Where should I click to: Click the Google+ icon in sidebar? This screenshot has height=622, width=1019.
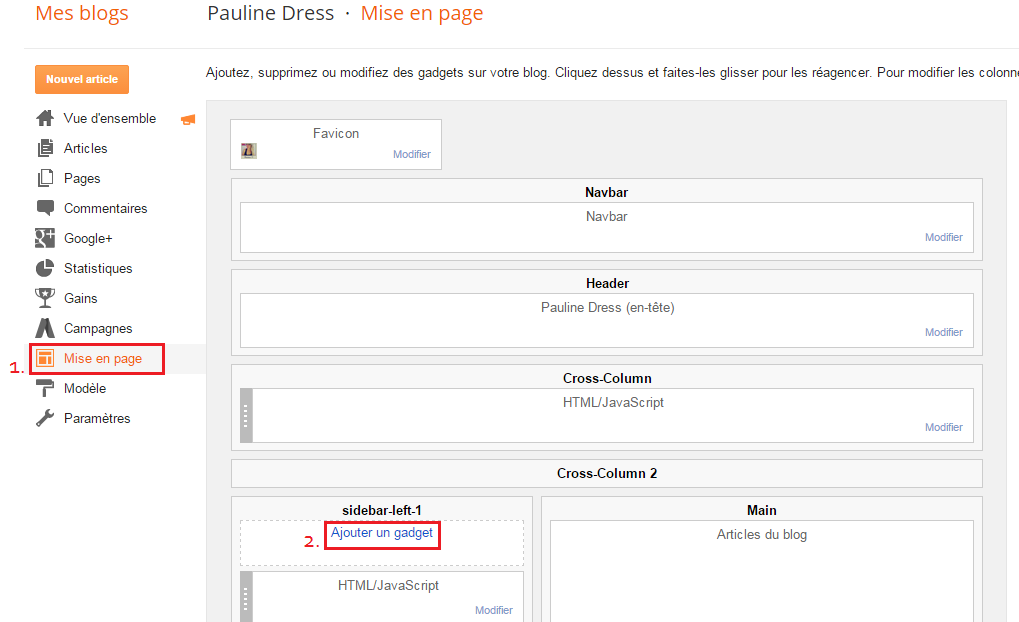coord(45,238)
